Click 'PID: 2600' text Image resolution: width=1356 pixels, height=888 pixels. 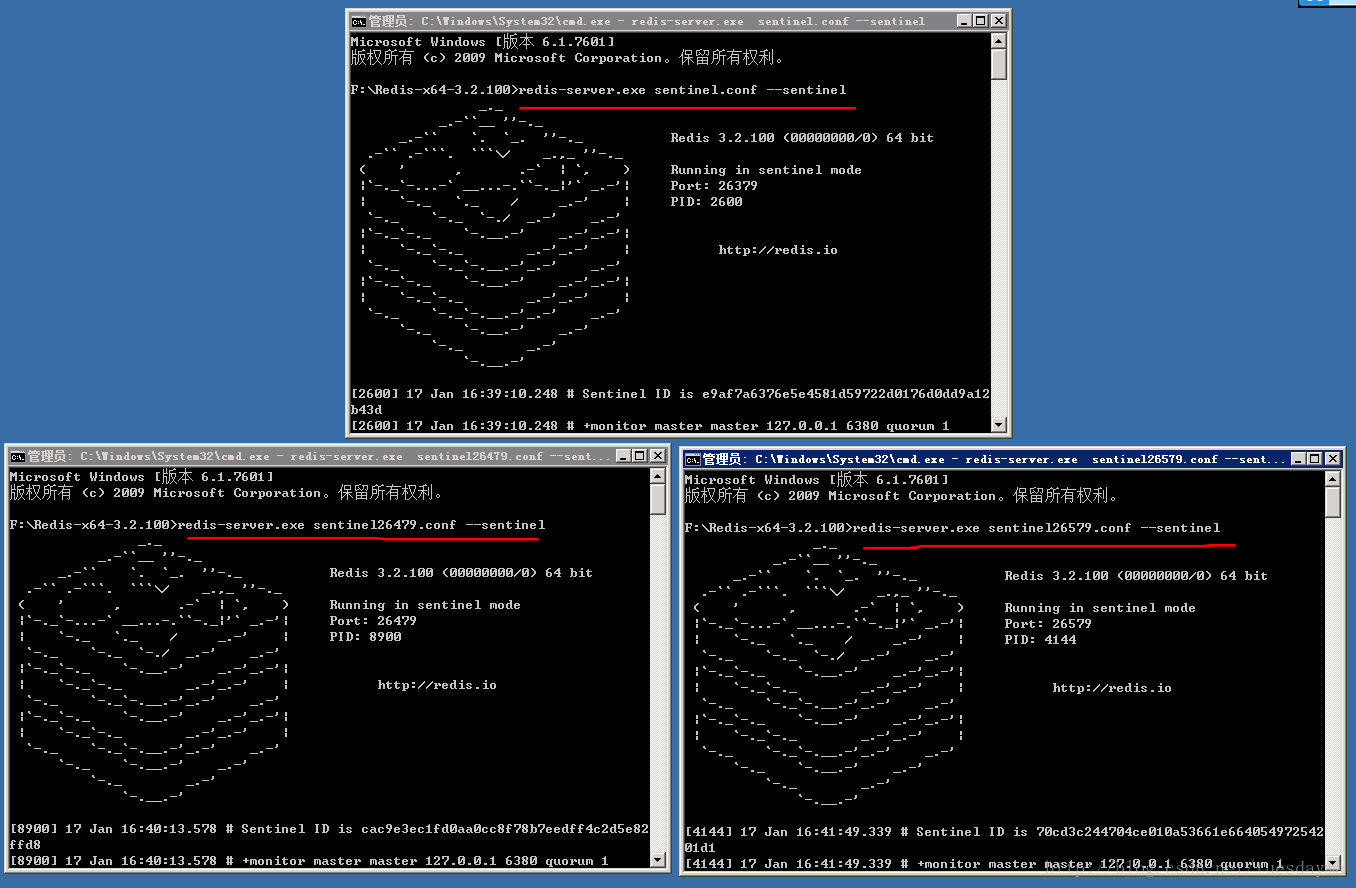tap(706, 202)
